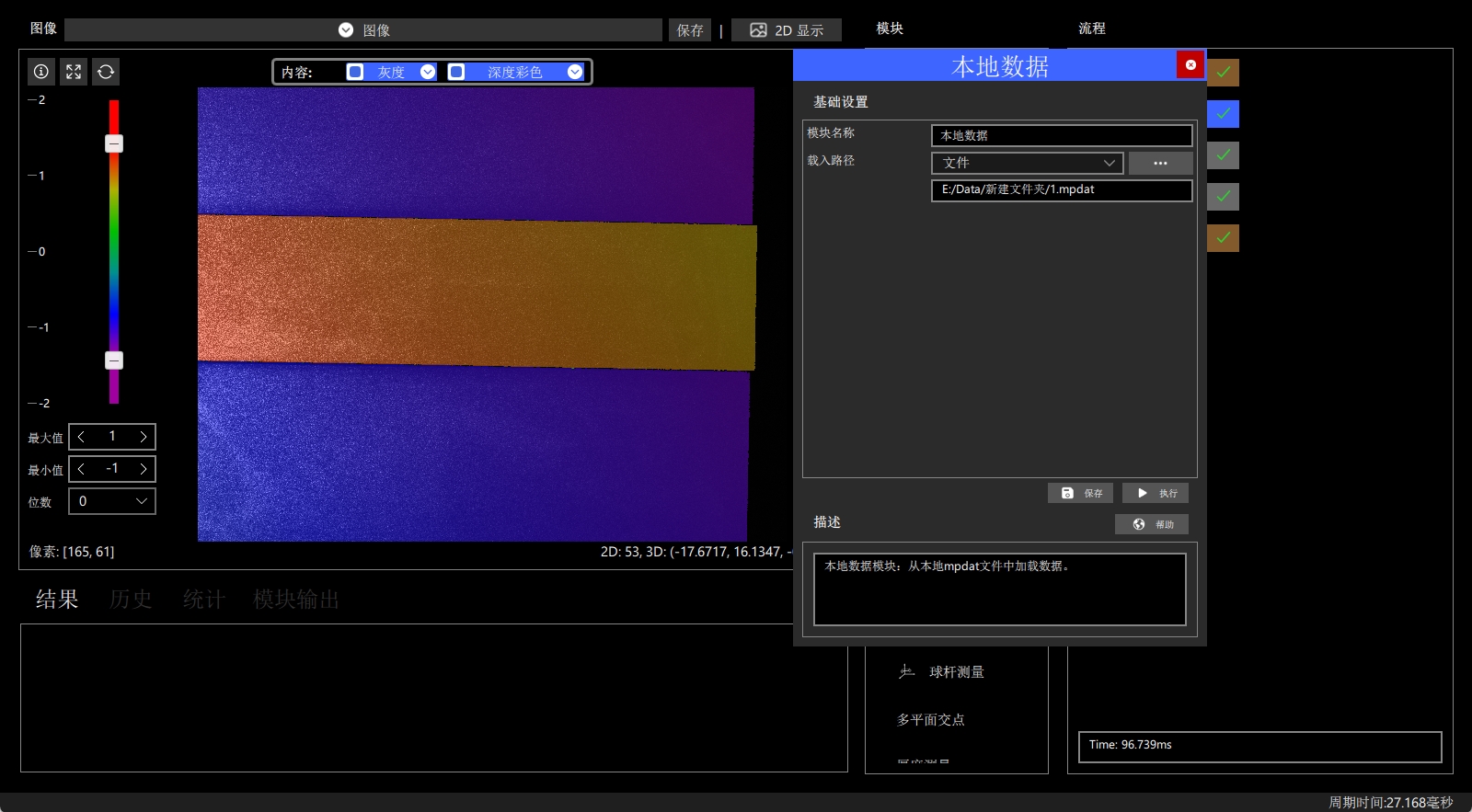
Task: Click the bottom brown flow checkmark box
Action: pyautogui.click(x=1224, y=238)
